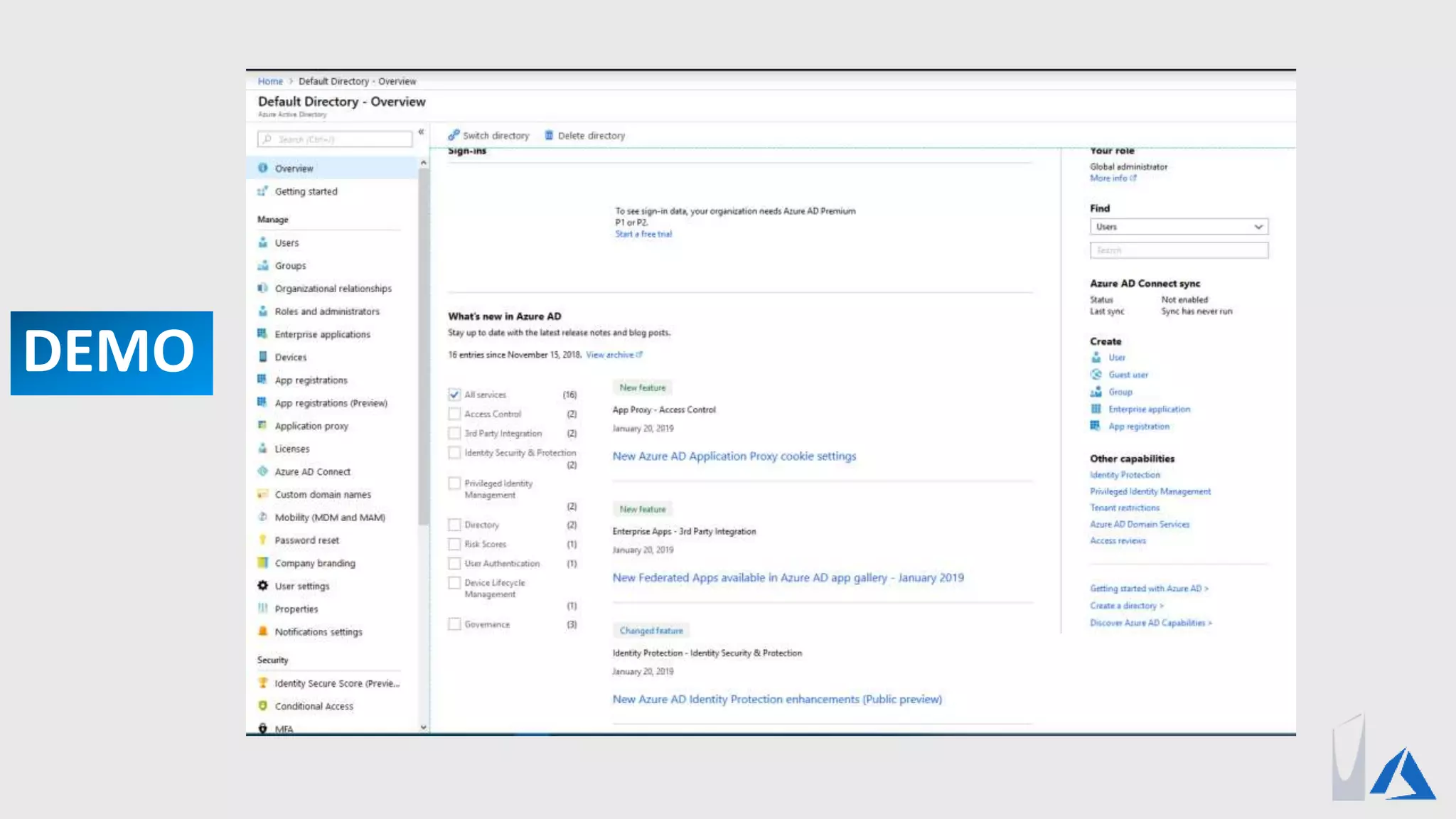Uncheck the All services checkbox
The height and width of the screenshot is (819, 1456).
454,394
